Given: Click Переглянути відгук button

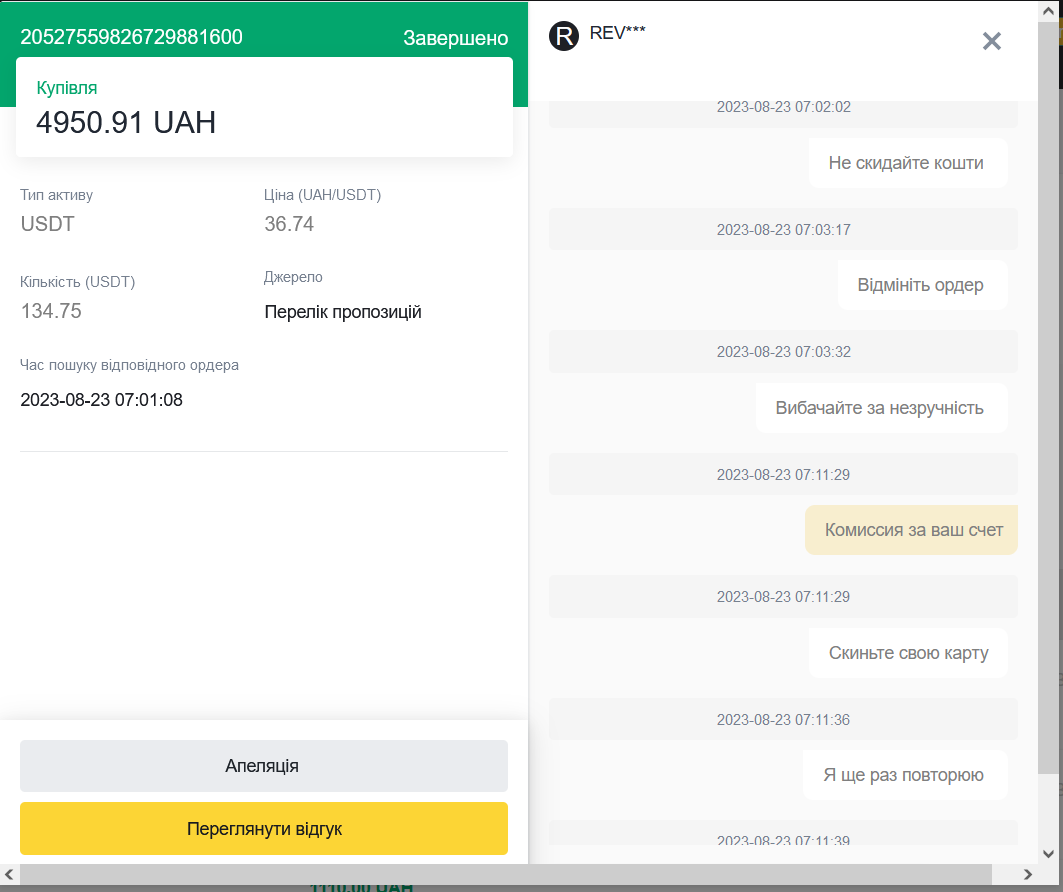Looking at the screenshot, I should coord(264,828).
